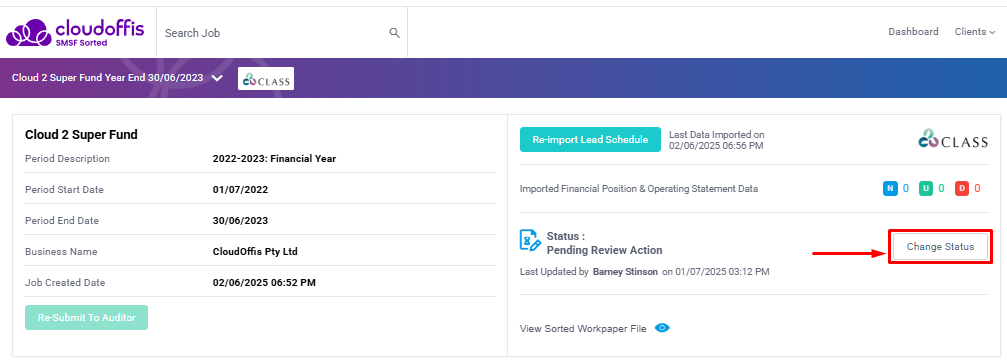Click Re-Submit To Auditor button
The width and height of the screenshot is (1007, 364).
point(86,318)
